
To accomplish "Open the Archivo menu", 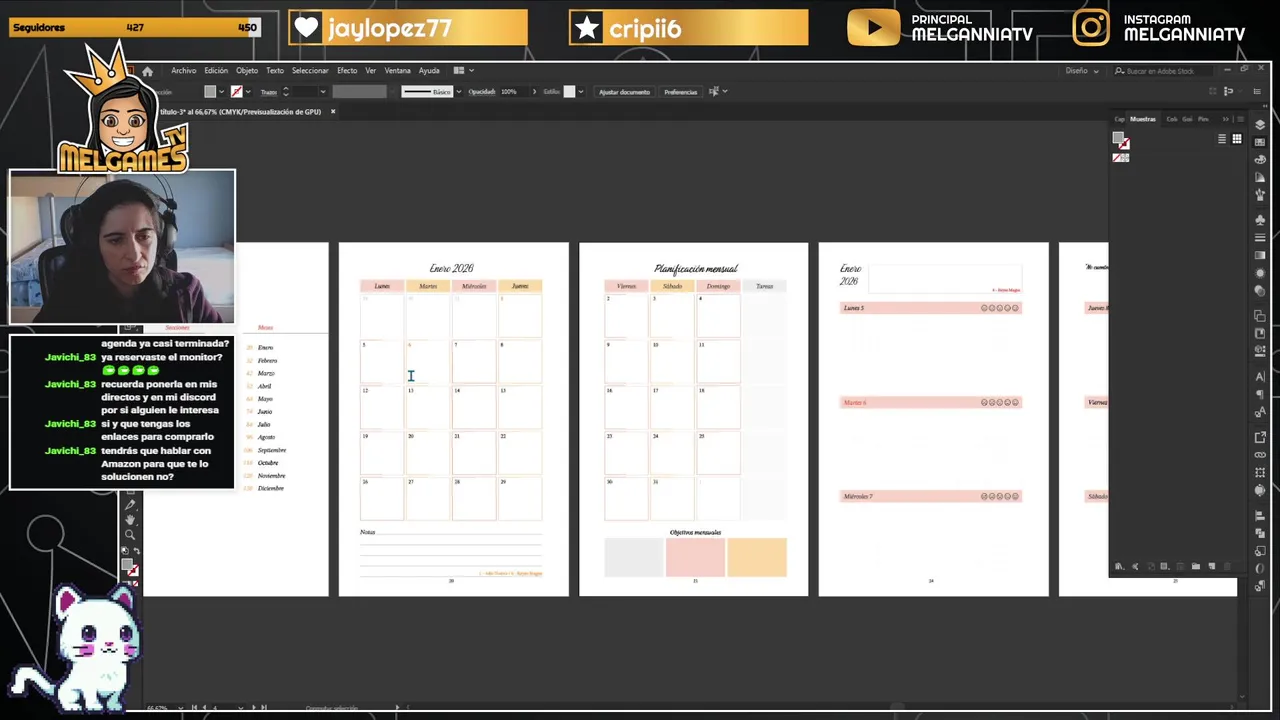I will [183, 71].
